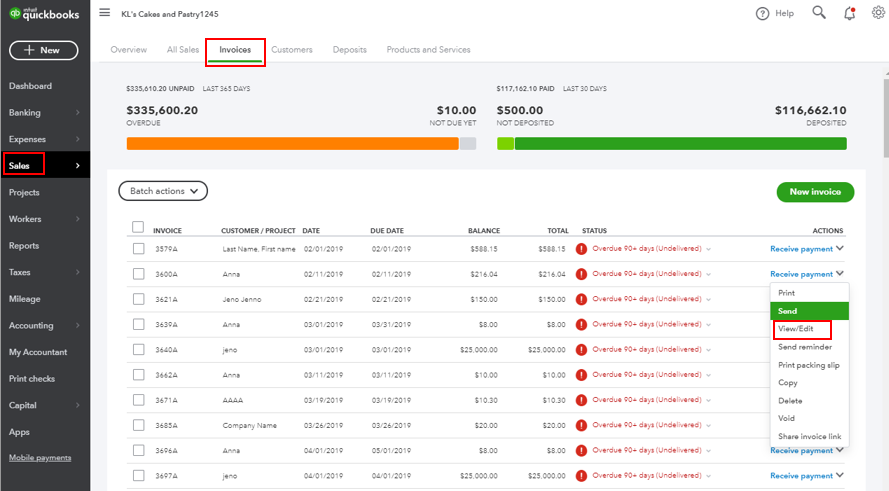Switch to the Customers tab
The image size is (889, 491).
point(291,50)
